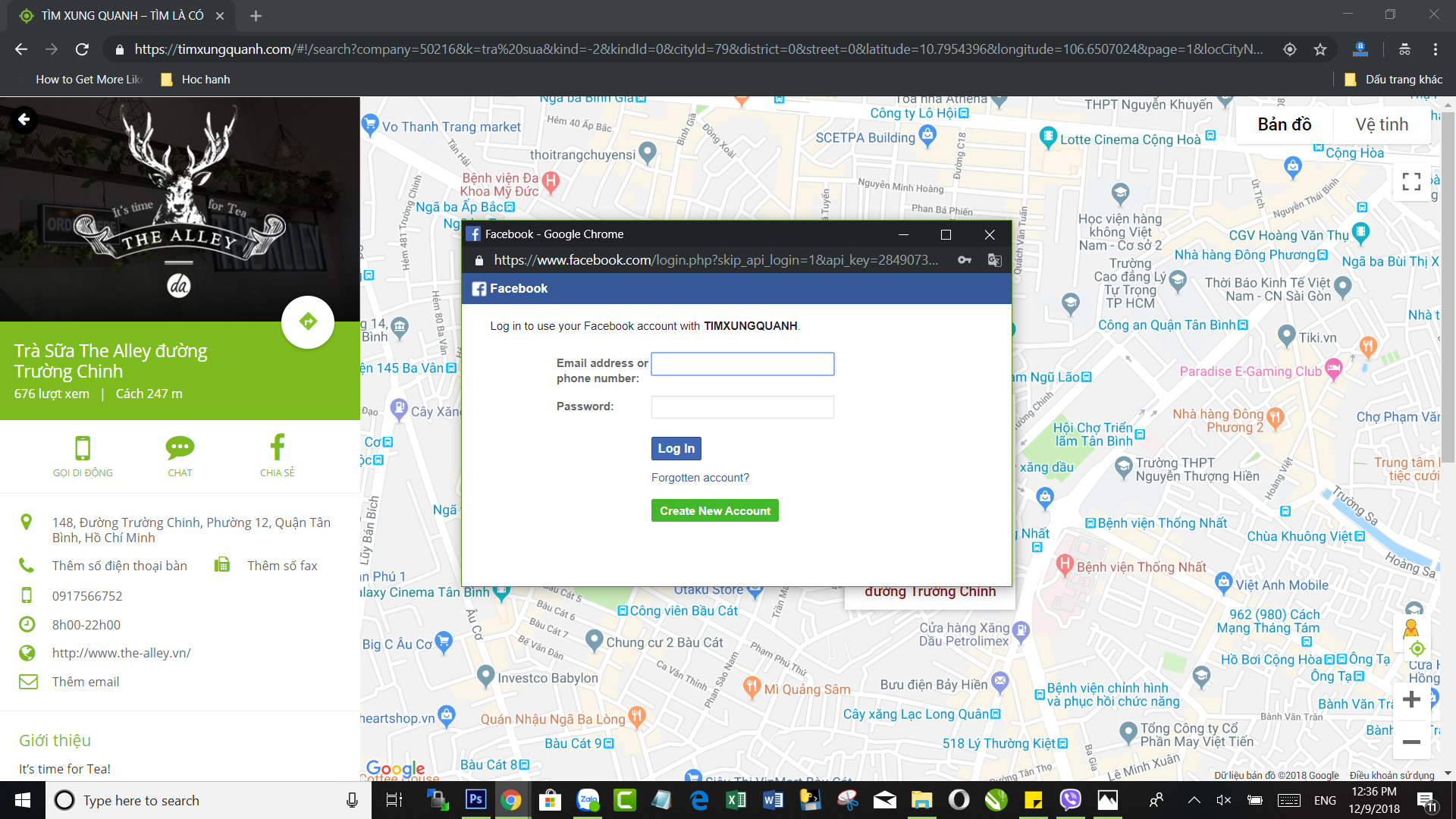Click the envelope icon next to Thêm email
The height and width of the screenshot is (819, 1456).
(x=28, y=682)
